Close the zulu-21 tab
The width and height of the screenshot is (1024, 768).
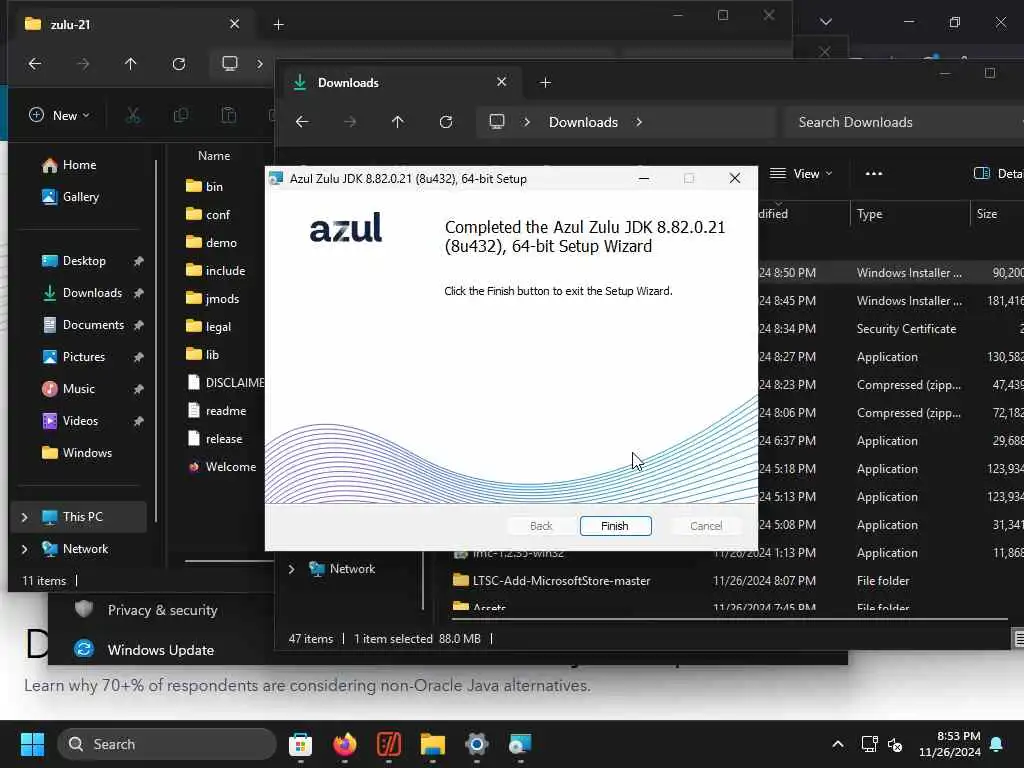pyautogui.click(x=234, y=24)
